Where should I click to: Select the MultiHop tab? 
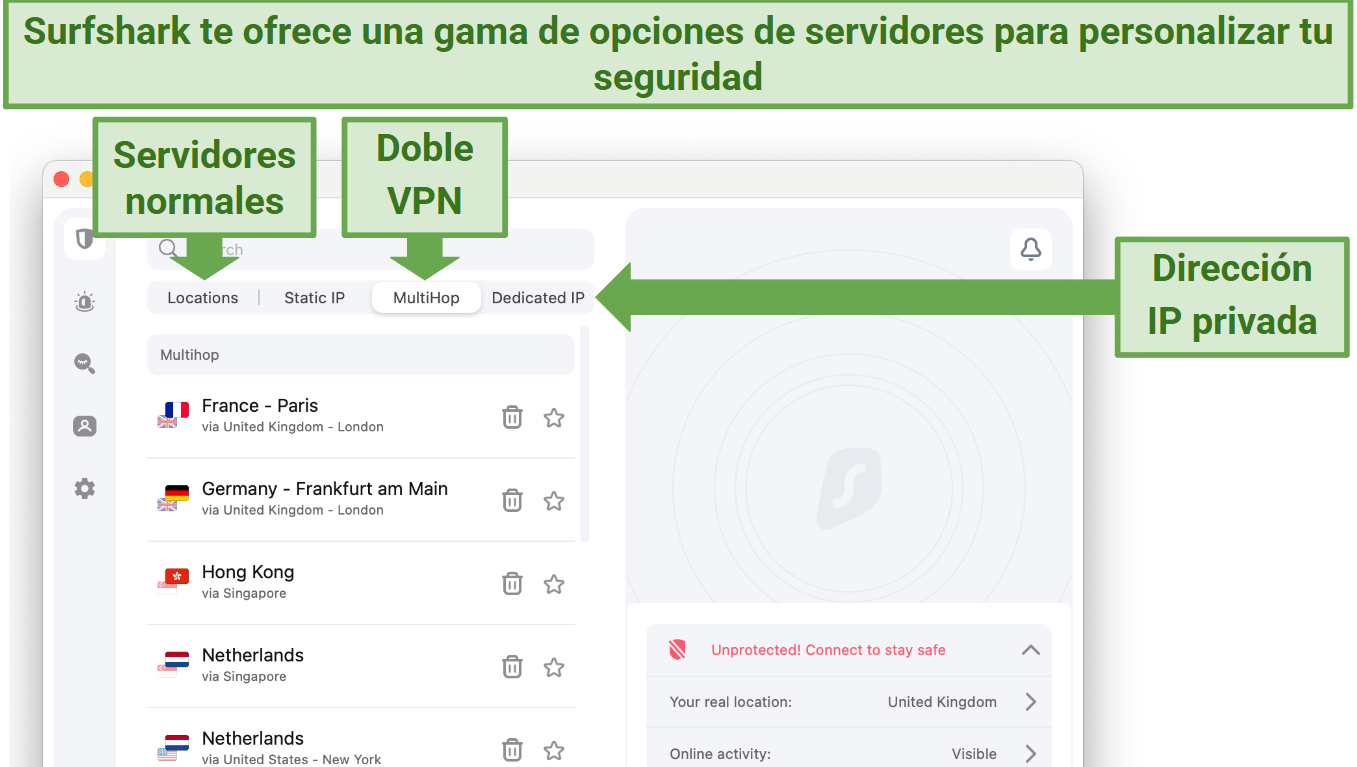pos(426,298)
